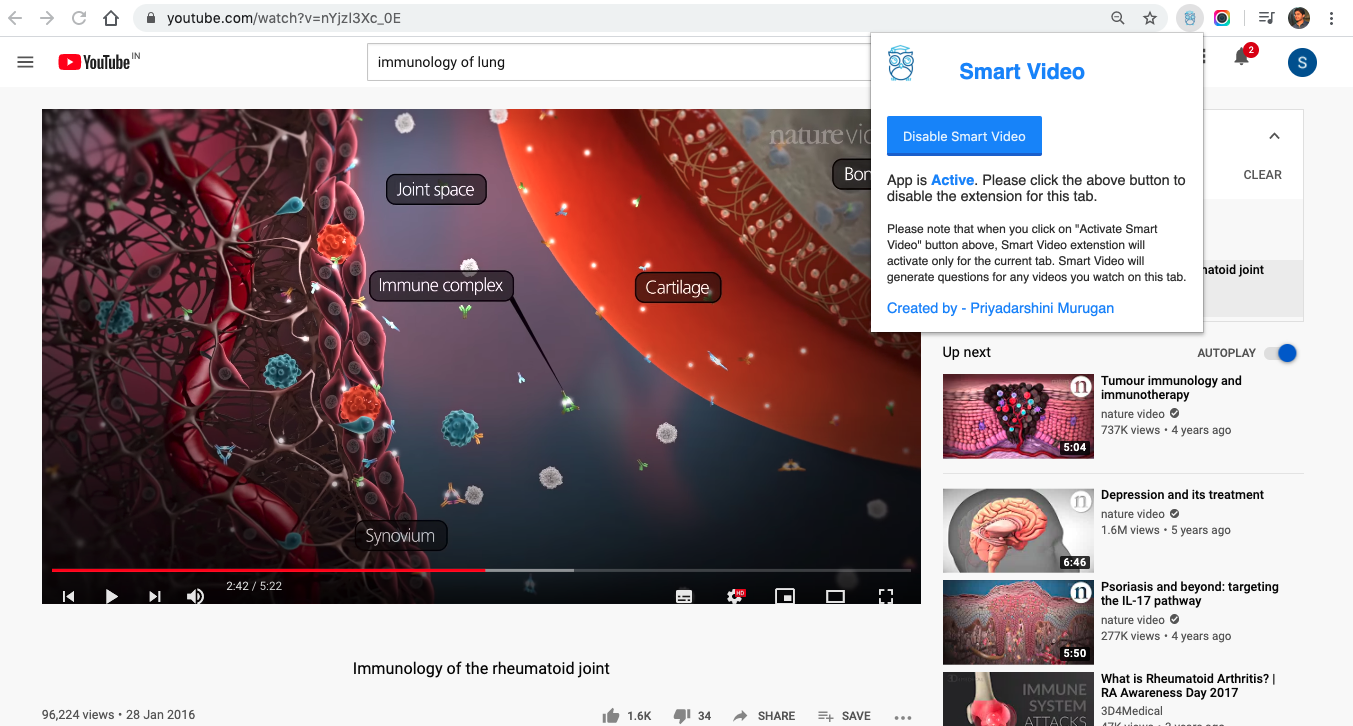The height and width of the screenshot is (726, 1353).
Task: Click CLEAR in the queue panel
Action: 1262,174
